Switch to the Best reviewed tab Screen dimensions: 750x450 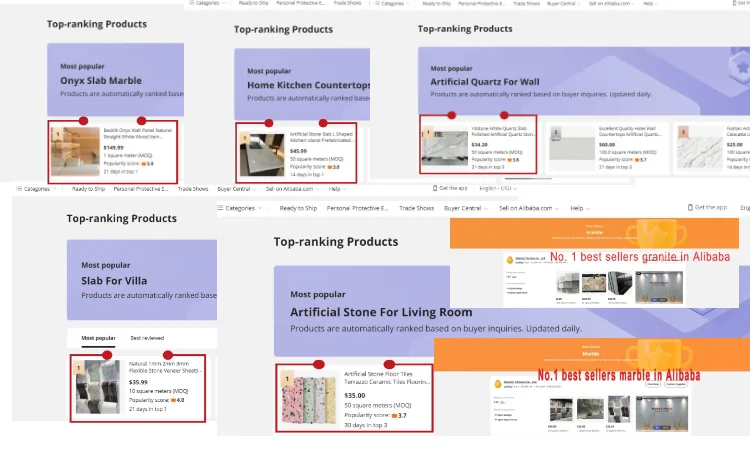(147, 339)
